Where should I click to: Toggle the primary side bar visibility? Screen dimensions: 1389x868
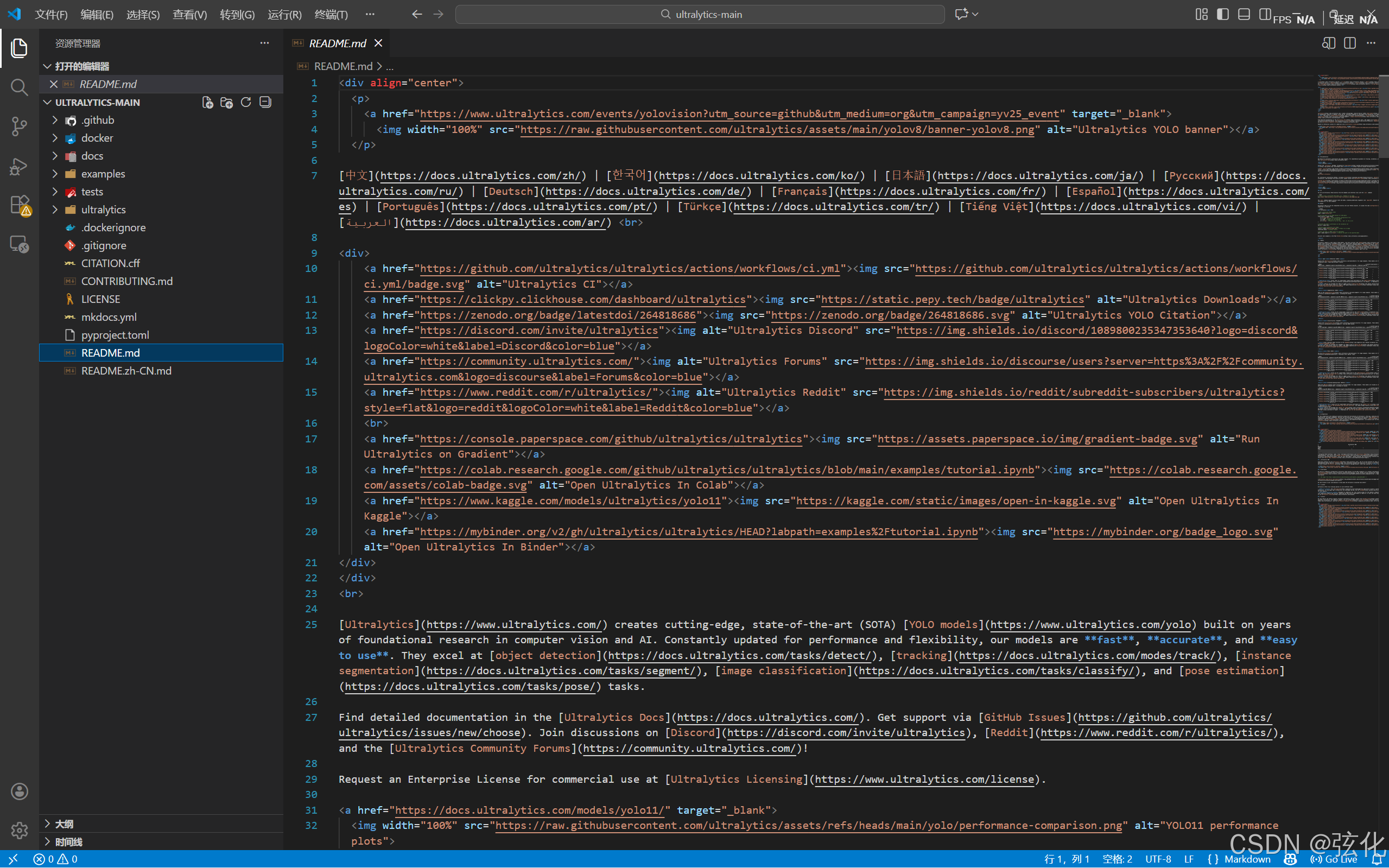pyautogui.click(x=1222, y=14)
